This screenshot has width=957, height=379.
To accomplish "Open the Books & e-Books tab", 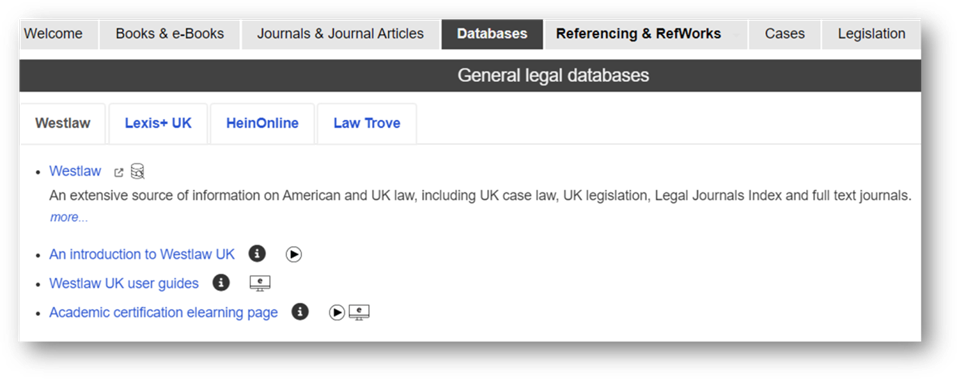I will [x=170, y=34].
